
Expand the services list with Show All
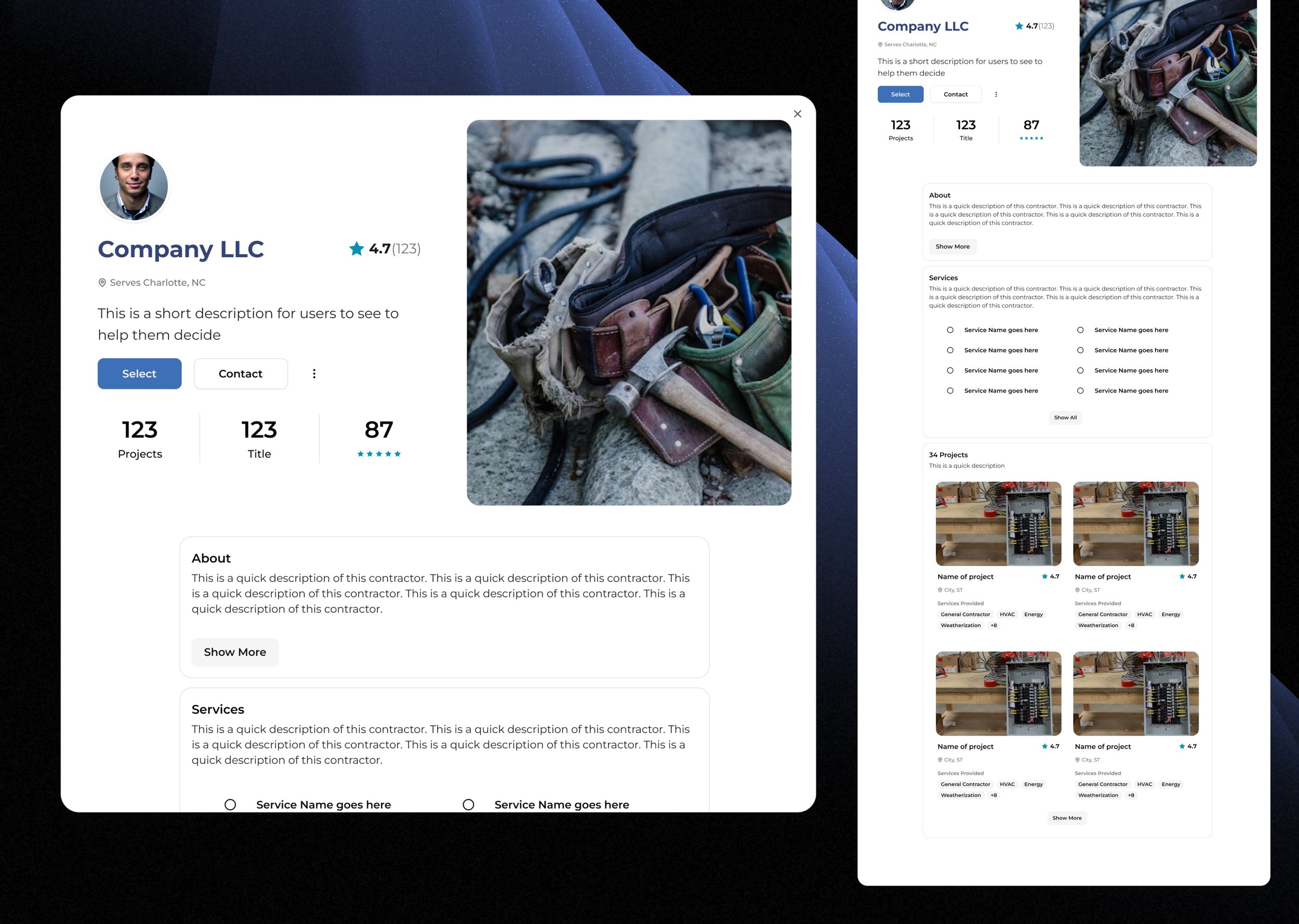1065,418
